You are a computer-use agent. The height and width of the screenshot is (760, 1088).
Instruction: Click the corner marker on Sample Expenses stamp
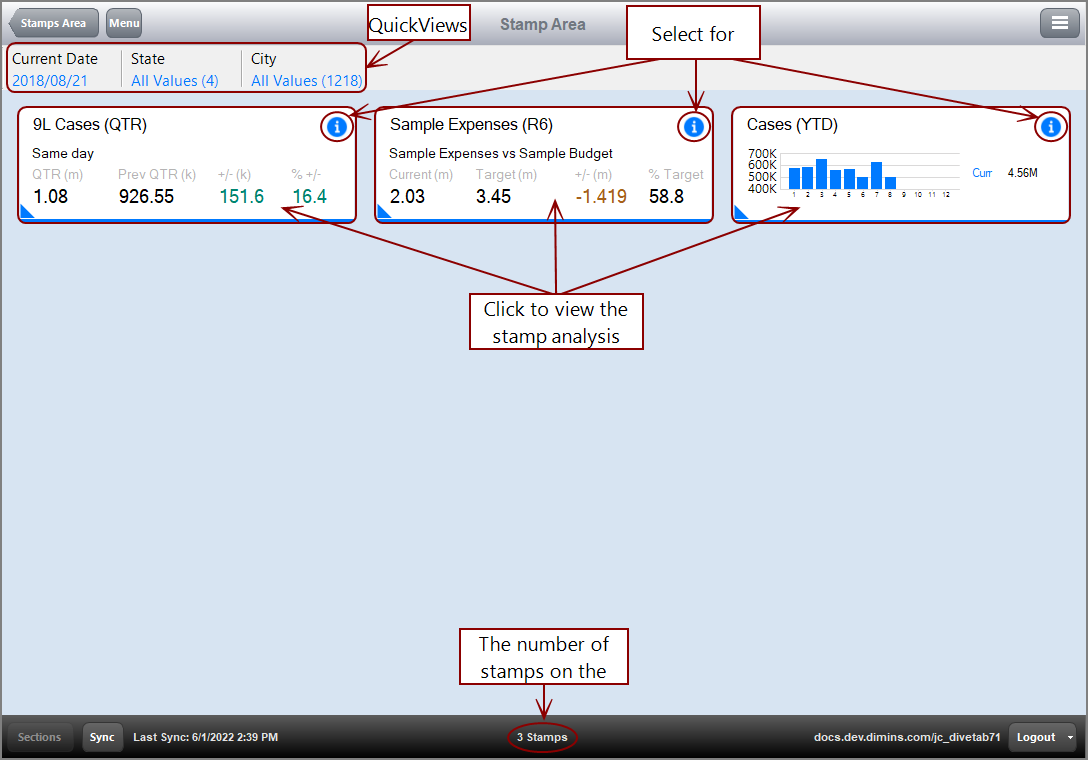(x=383, y=211)
